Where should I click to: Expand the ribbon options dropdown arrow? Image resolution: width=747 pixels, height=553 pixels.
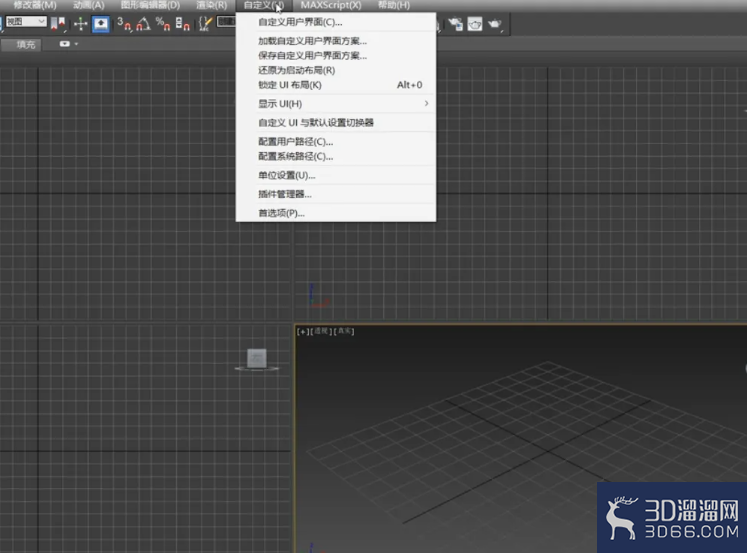(x=76, y=44)
